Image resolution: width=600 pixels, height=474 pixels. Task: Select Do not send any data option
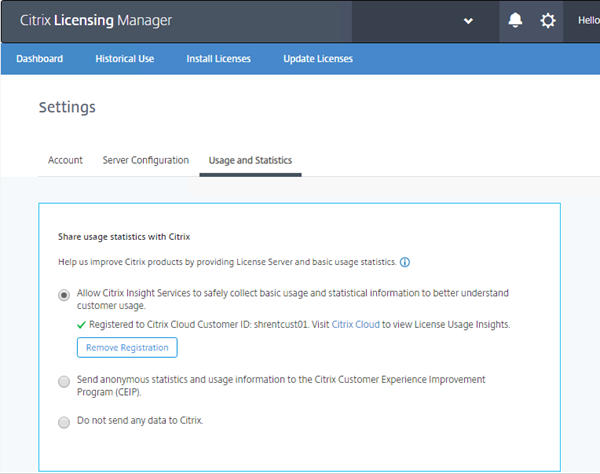tap(65, 421)
